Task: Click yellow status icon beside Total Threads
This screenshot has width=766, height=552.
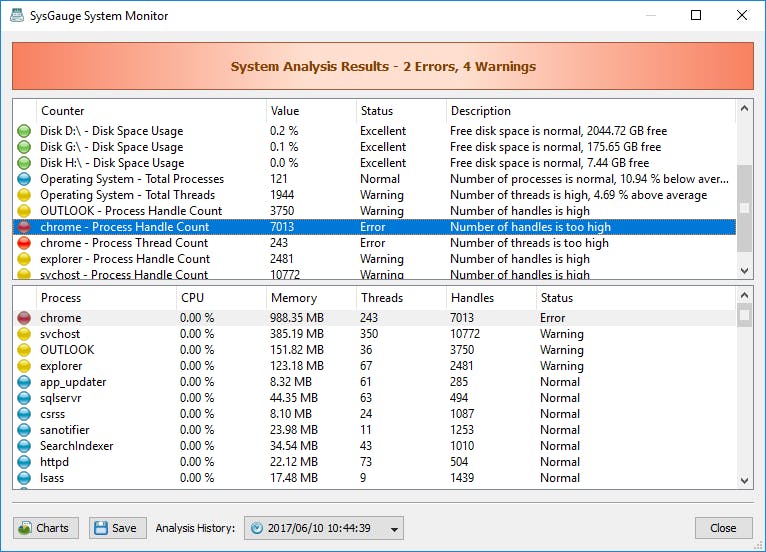Action: (x=24, y=195)
